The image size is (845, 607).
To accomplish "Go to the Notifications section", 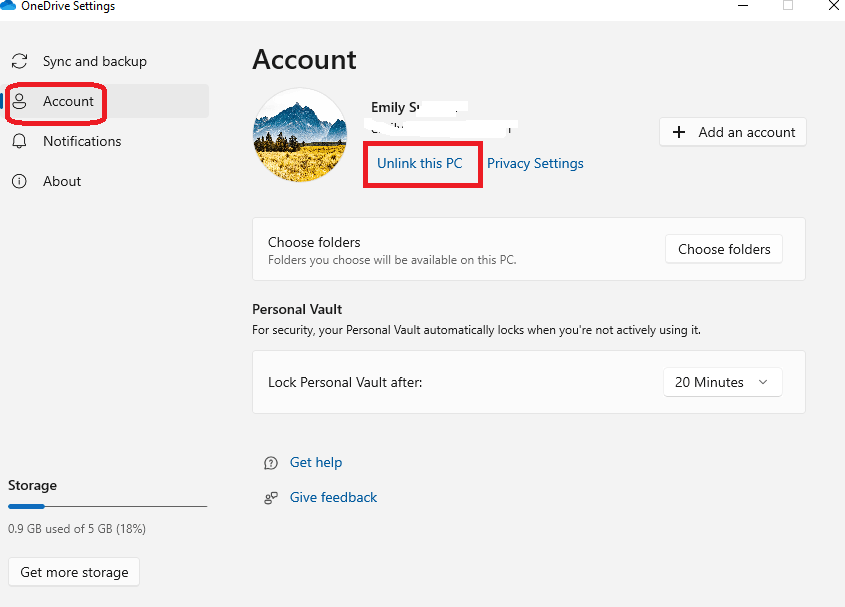I will pos(107,141).
